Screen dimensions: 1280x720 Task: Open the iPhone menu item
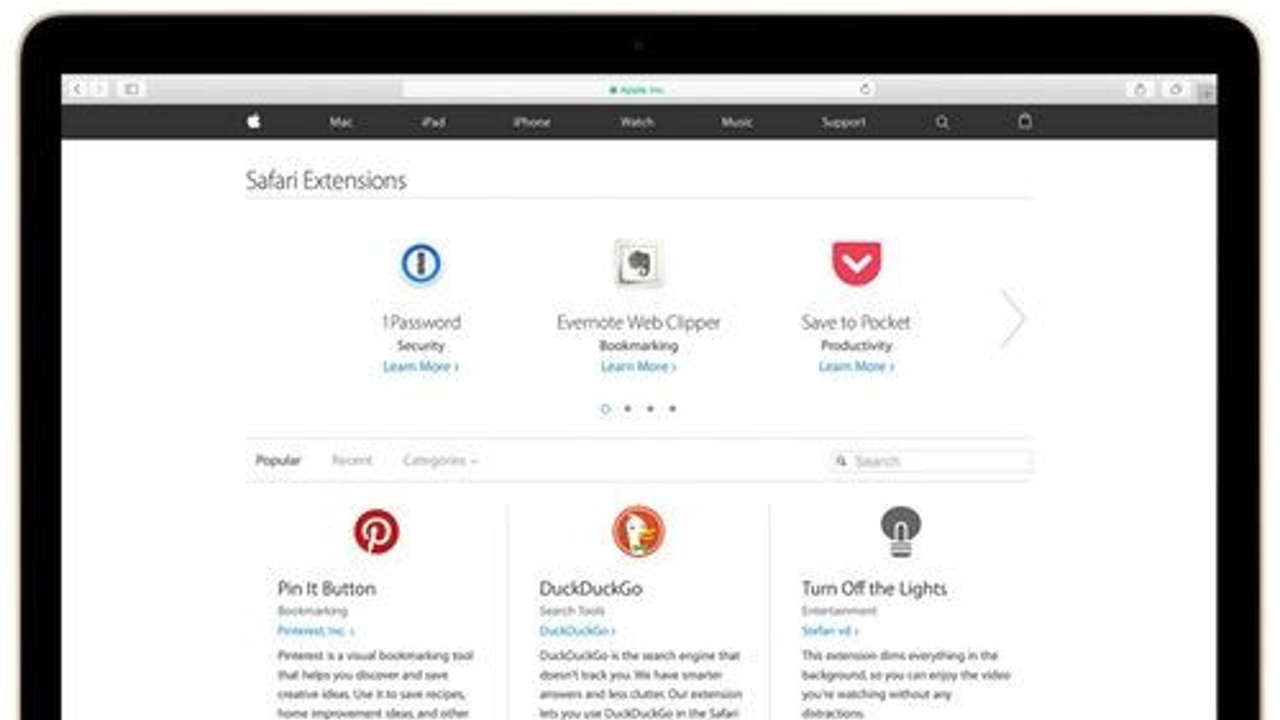(532, 122)
